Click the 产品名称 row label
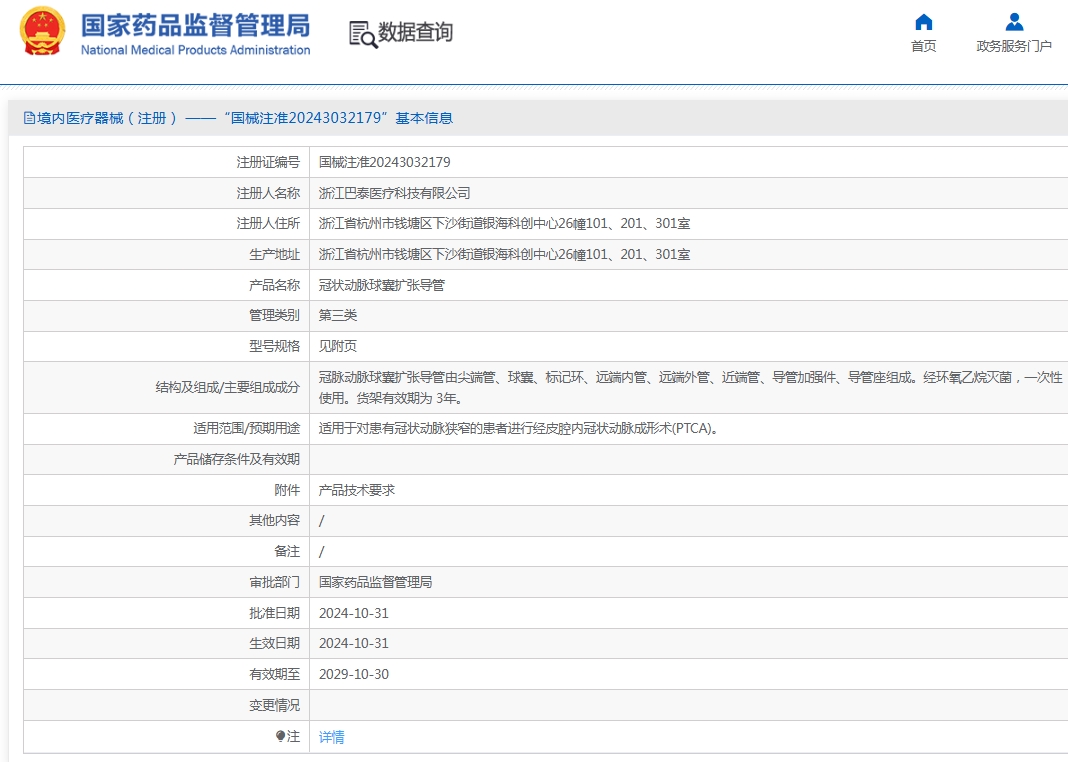 point(274,285)
